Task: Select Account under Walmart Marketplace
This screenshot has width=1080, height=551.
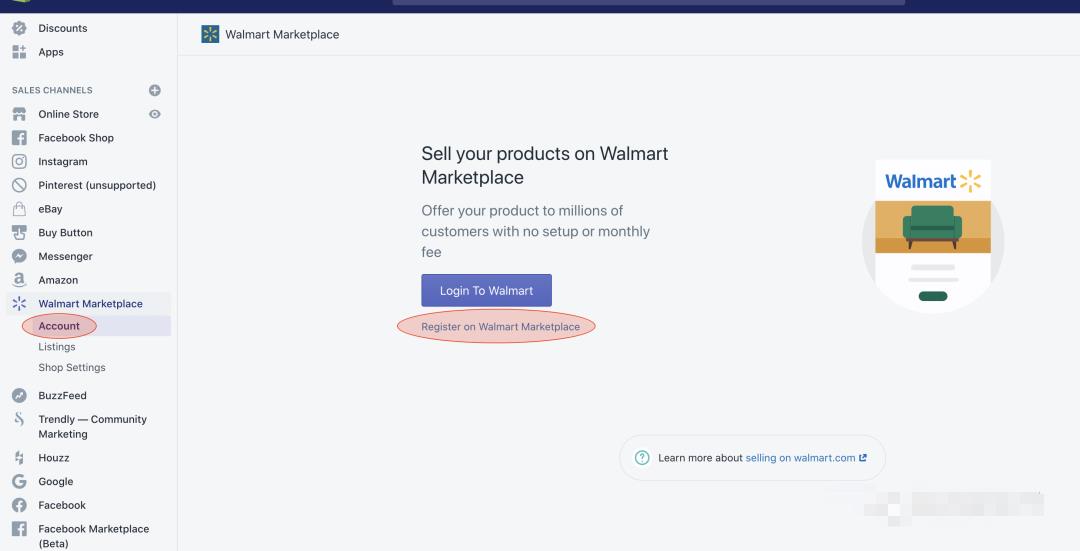Action: coord(59,326)
